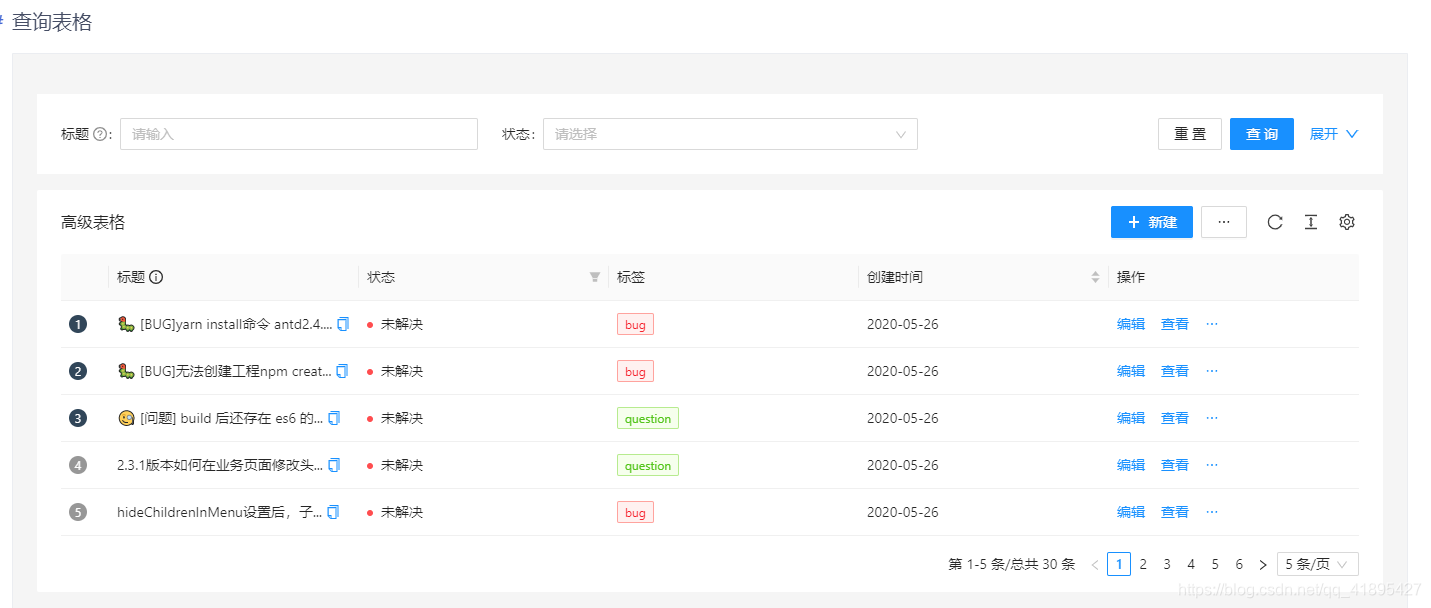Click 编辑 link in row 2

tap(1131, 371)
